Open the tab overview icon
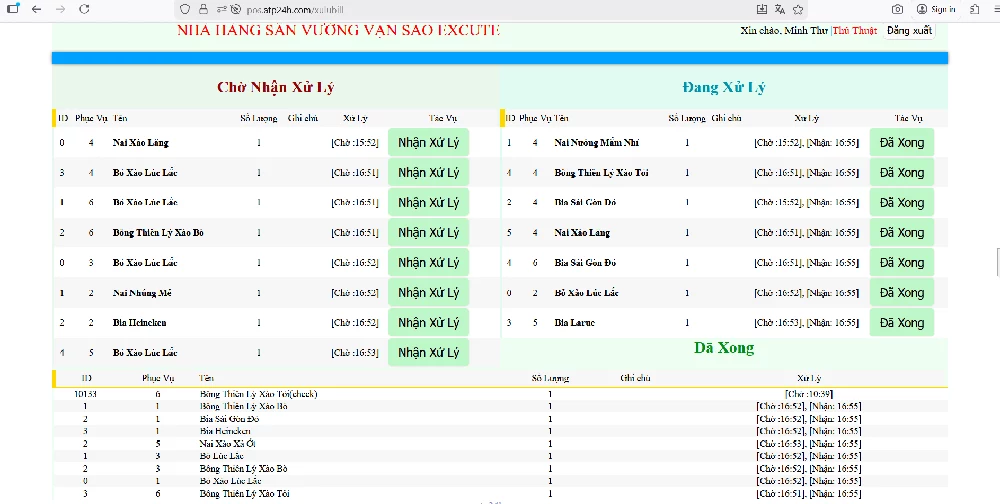The height and width of the screenshot is (504, 1000). tap(12, 9)
